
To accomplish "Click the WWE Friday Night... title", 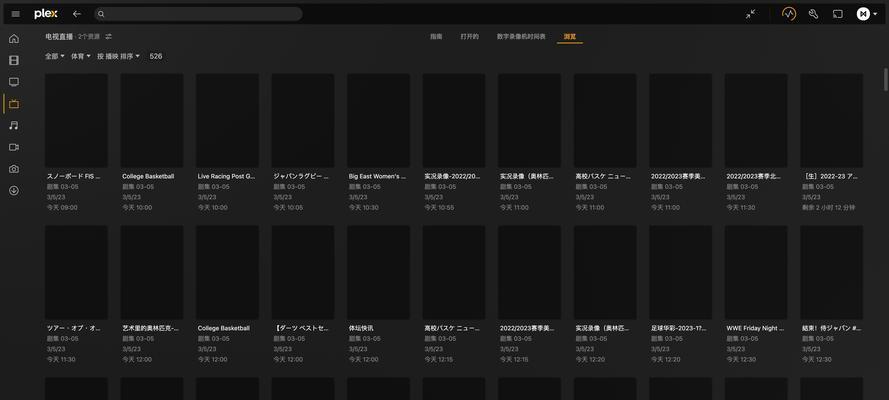I will click(x=755, y=328).
